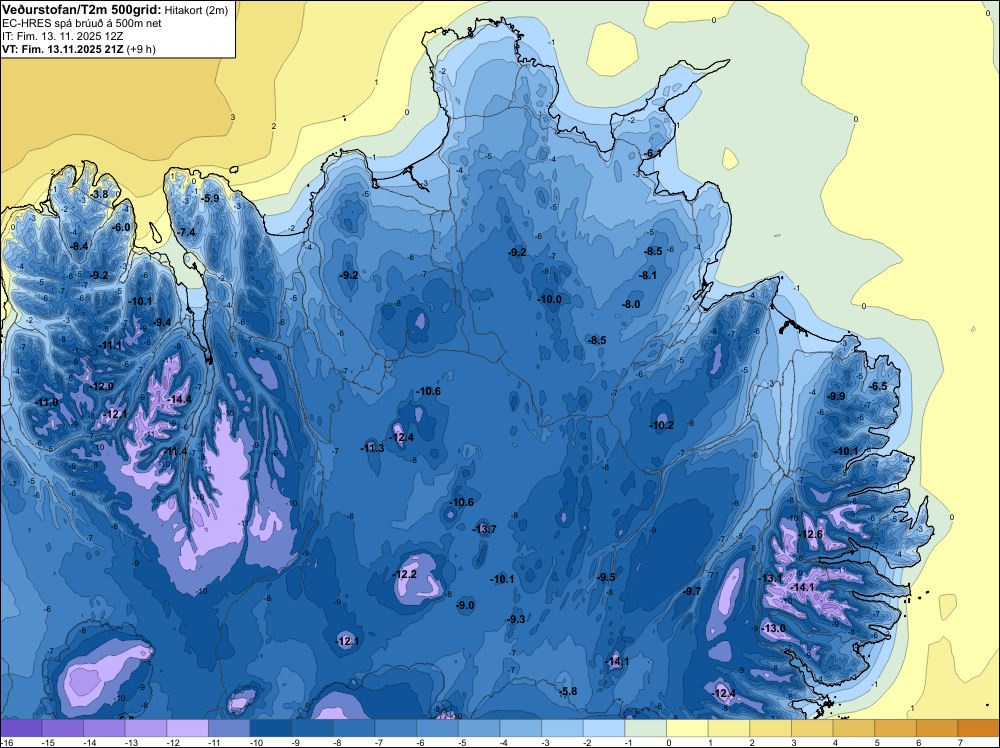Click the 'IT: Fim. 13. 11. 2025 12Z' line

[x=62, y=36]
